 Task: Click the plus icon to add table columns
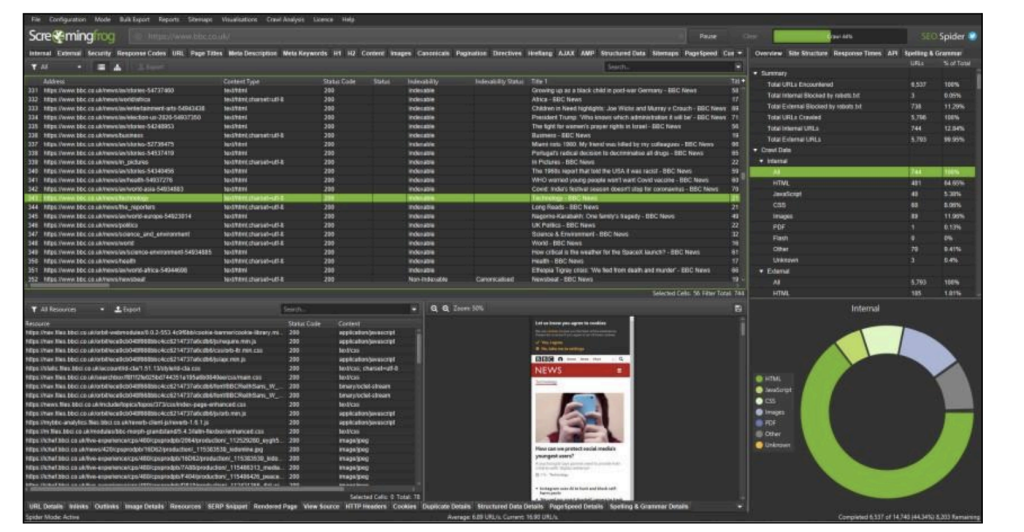742,80
